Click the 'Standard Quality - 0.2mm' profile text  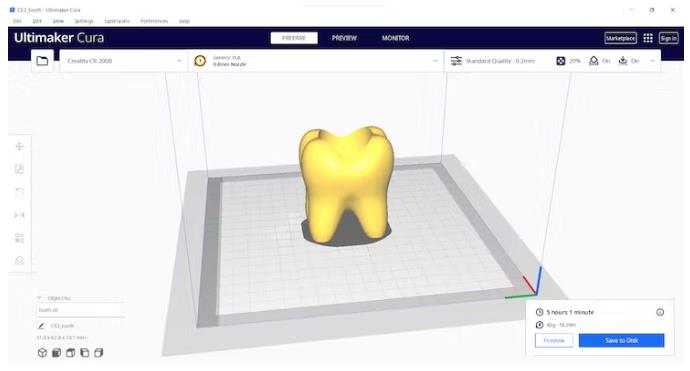tap(500, 61)
